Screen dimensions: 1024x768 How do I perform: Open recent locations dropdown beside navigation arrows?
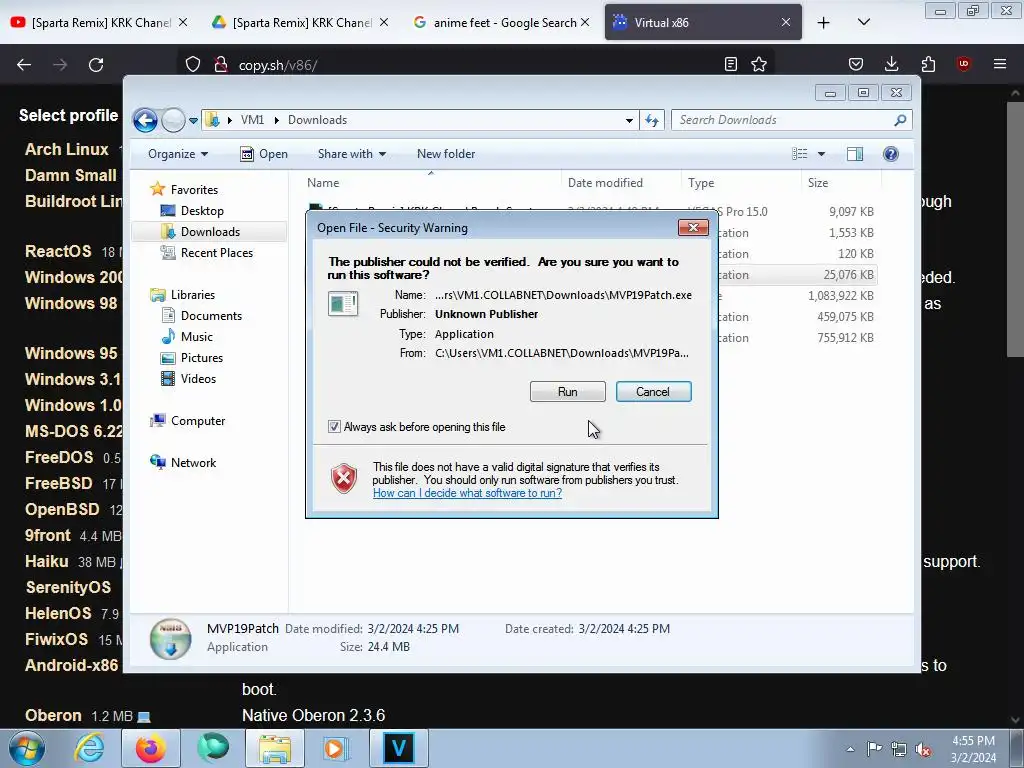coord(193,121)
